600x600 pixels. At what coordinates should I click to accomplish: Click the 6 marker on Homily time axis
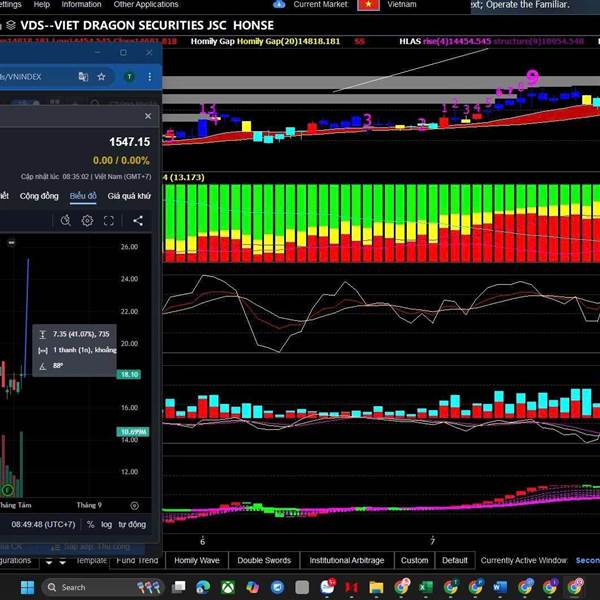202,541
